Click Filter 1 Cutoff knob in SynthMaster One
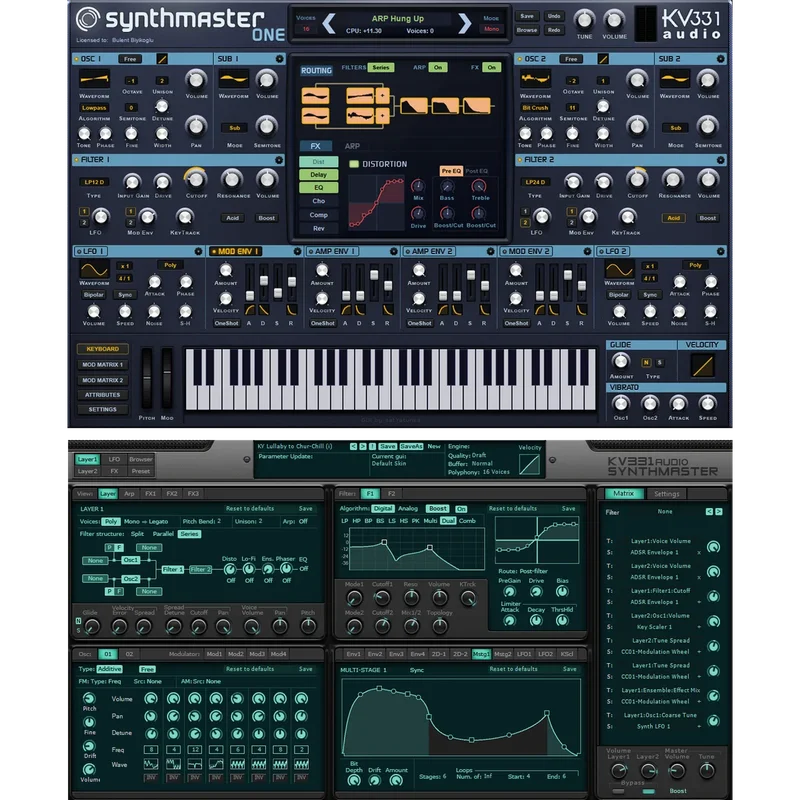Image resolution: width=800 pixels, height=800 pixels. coord(195,179)
